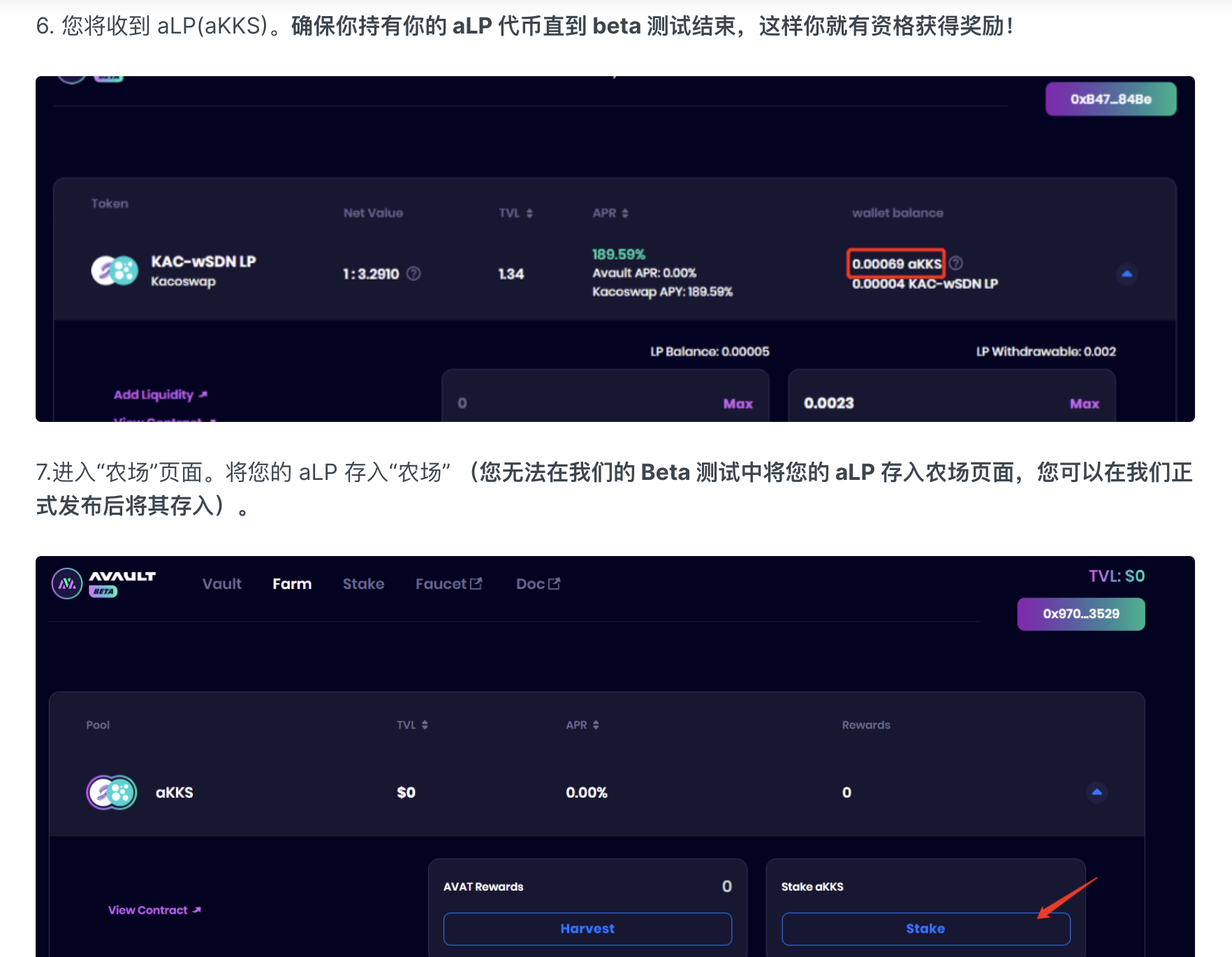The height and width of the screenshot is (957, 1232).
Task: Collapse the aKKS pool row
Action: click(x=1097, y=792)
